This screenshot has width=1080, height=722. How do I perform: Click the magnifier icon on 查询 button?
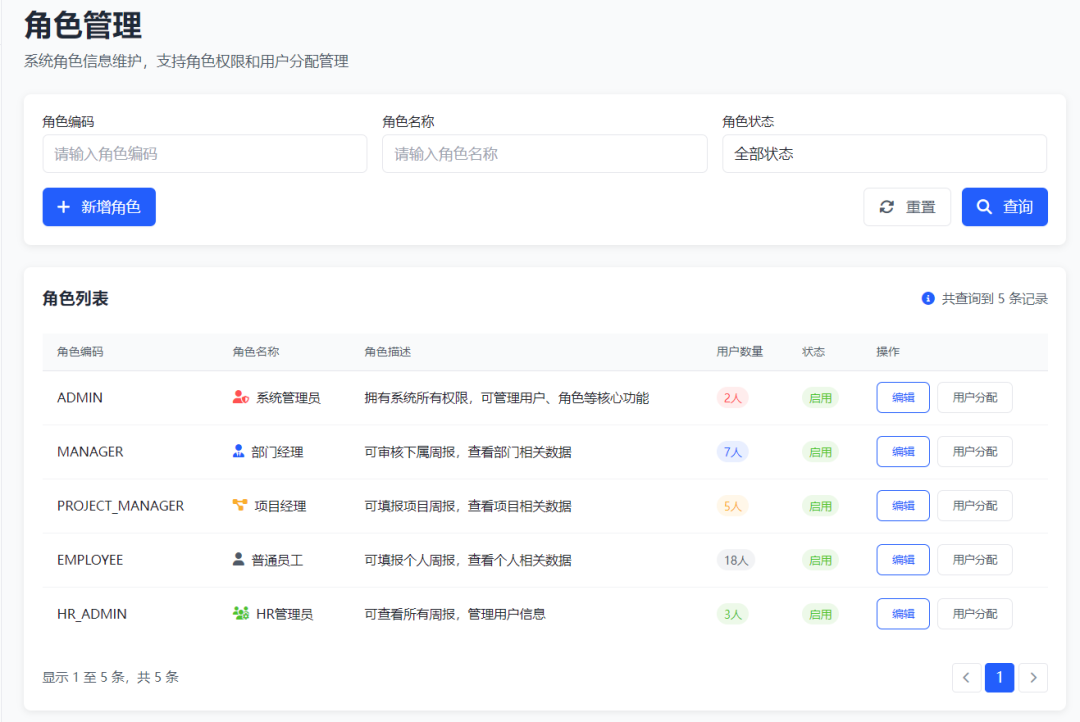click(x=984, y=207)
